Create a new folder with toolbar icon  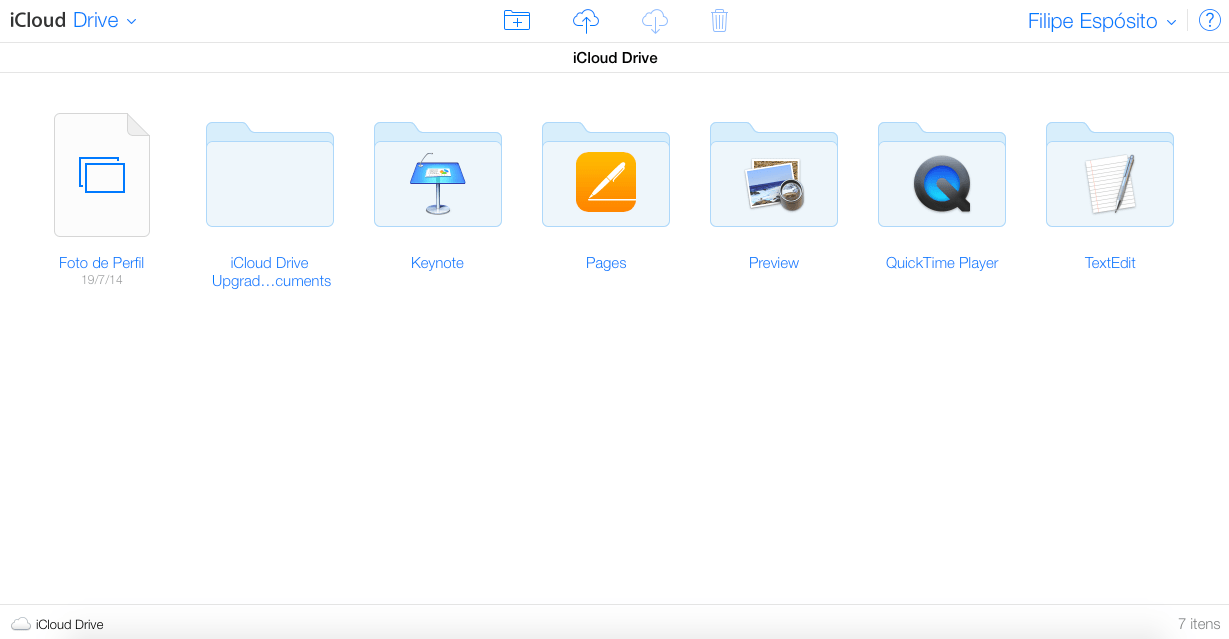tap(517, 20)
